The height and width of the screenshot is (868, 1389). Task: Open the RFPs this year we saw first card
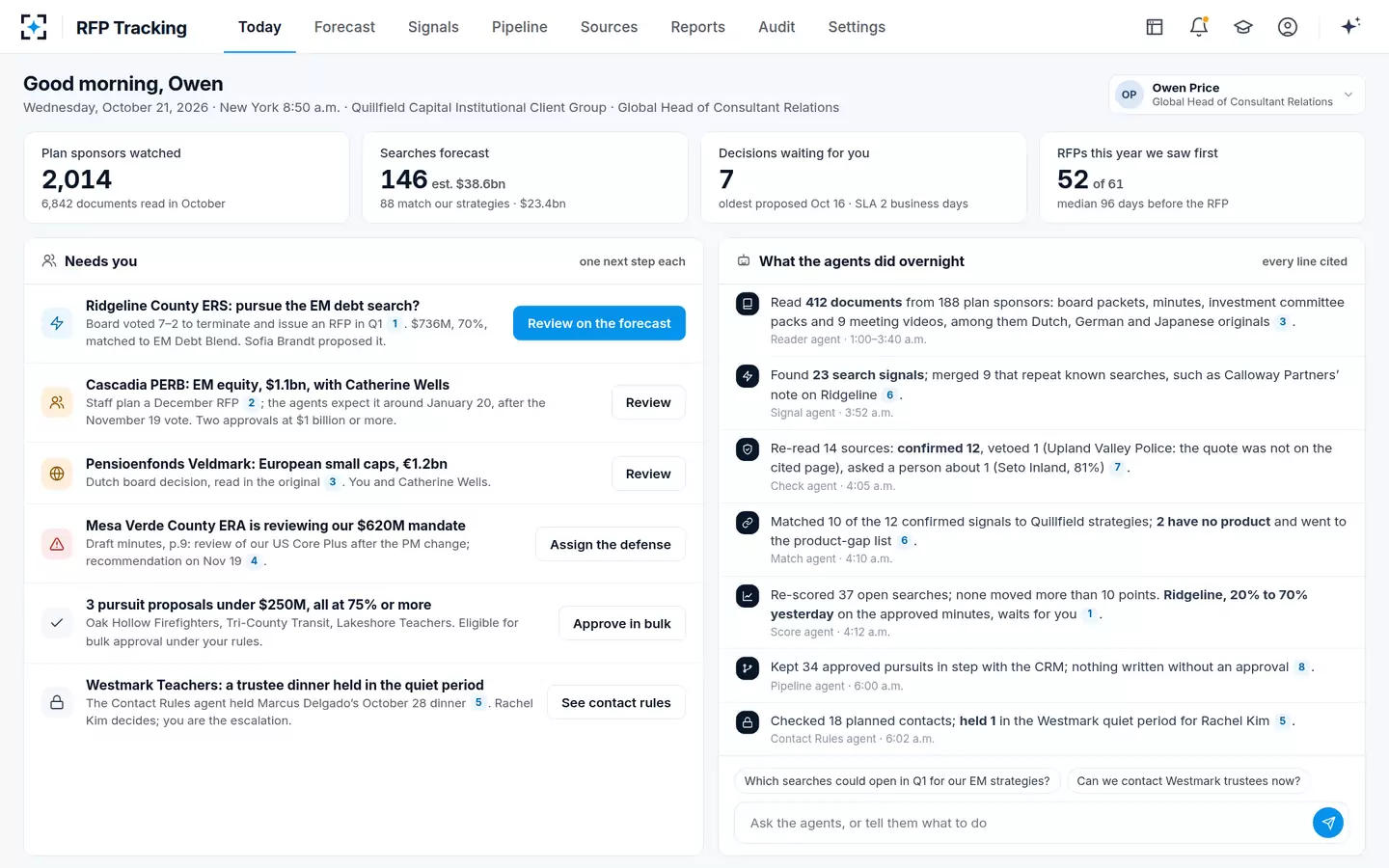pos(1202,177)
